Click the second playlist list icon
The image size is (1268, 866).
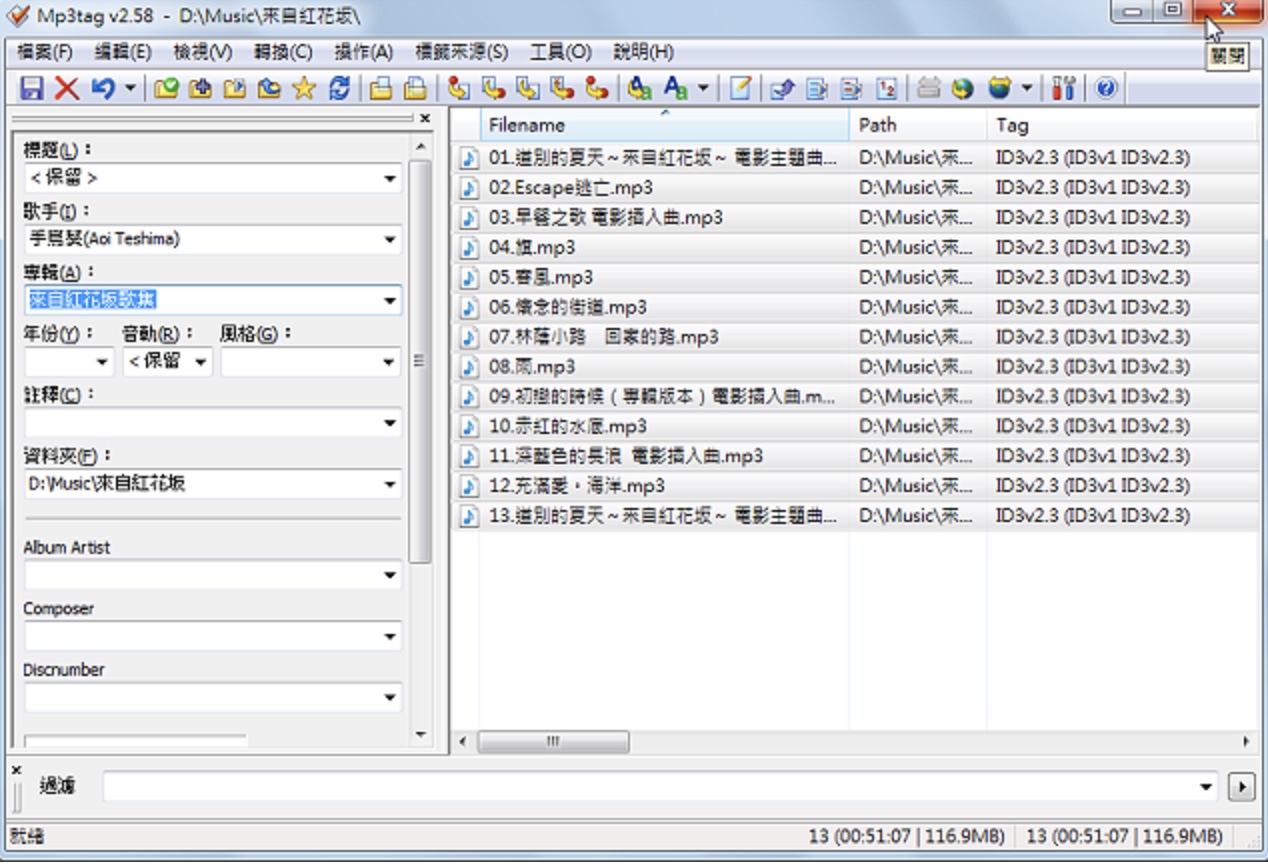coord(851,89)
